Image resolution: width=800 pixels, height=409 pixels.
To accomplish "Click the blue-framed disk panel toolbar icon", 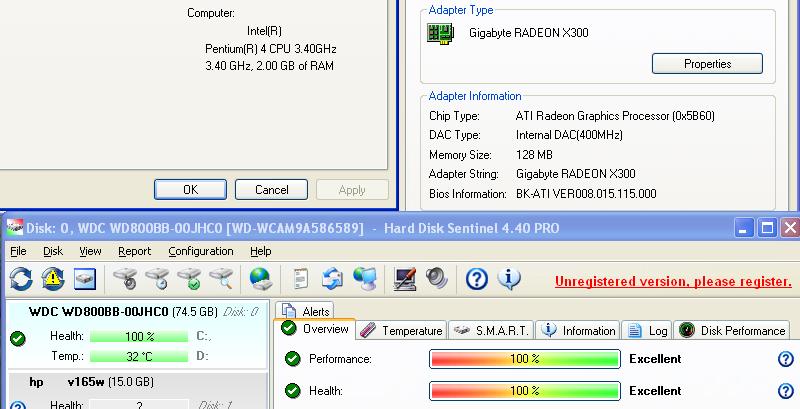I will click(85, 279).
